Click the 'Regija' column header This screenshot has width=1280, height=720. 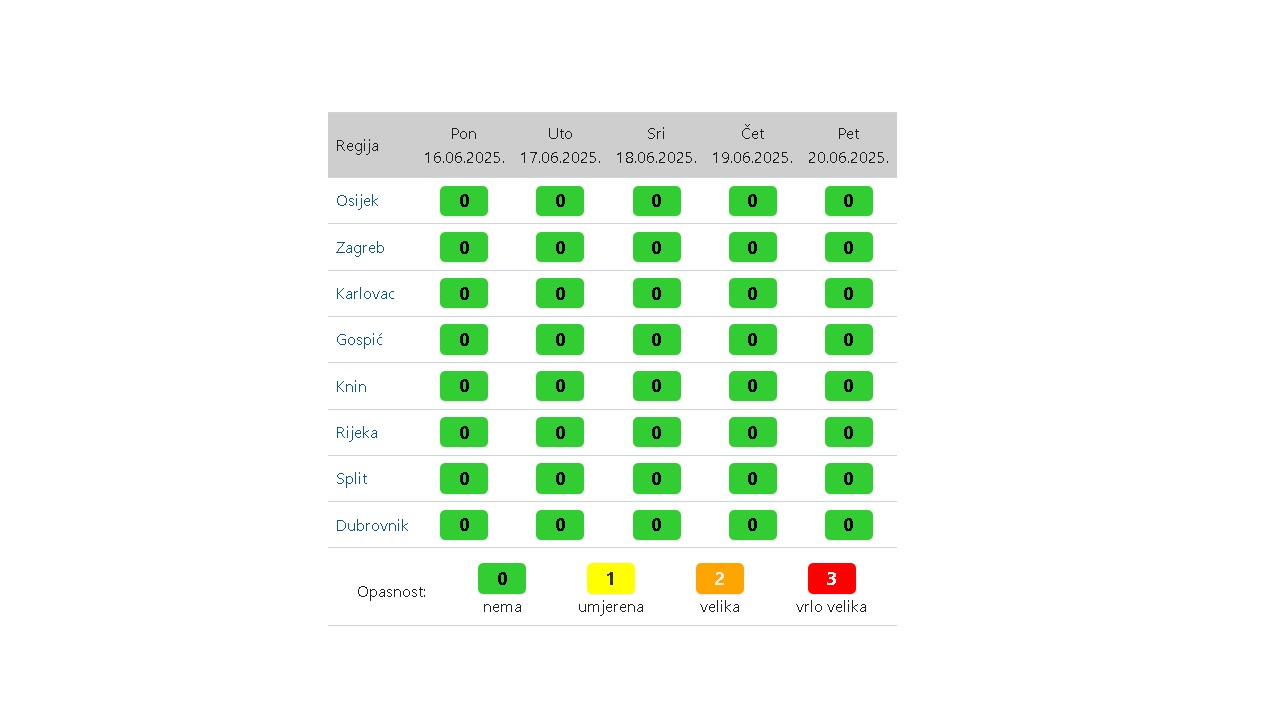point(357,146)
